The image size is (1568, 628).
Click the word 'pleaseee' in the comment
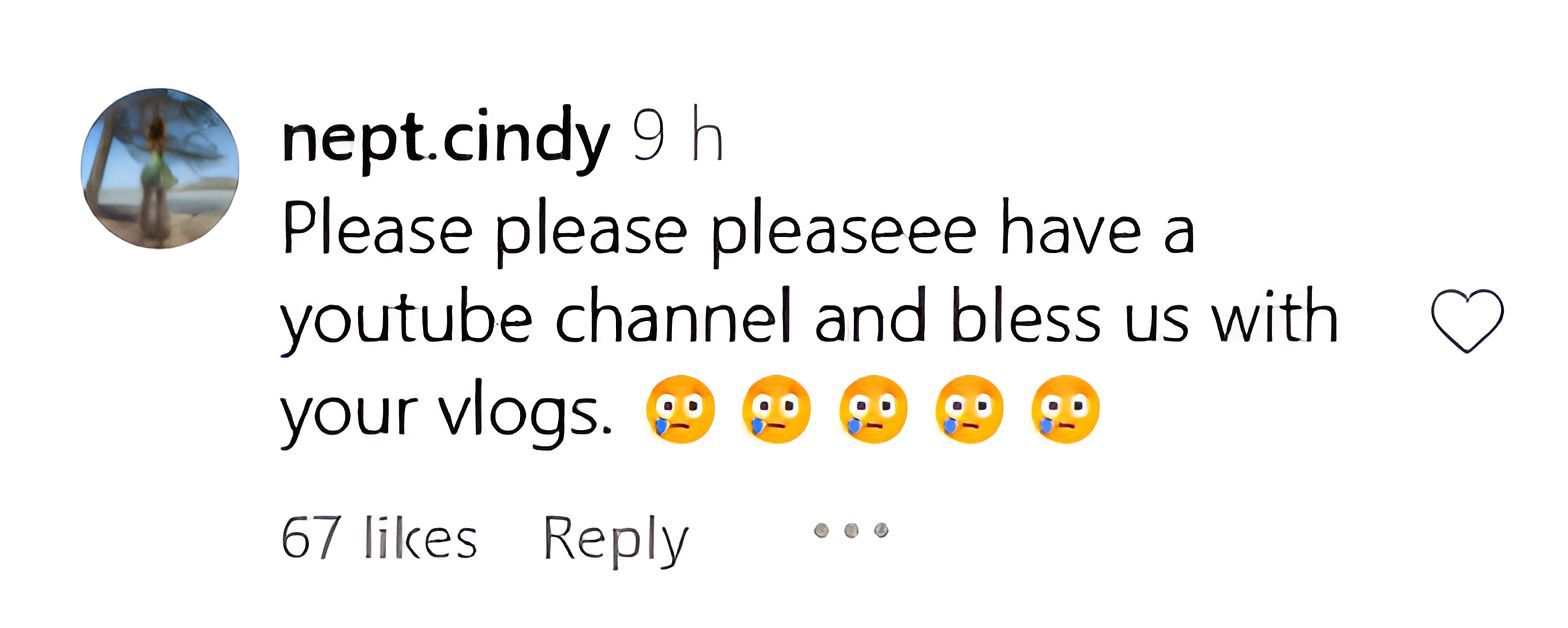pyautogui.click(x=845, y=232)
